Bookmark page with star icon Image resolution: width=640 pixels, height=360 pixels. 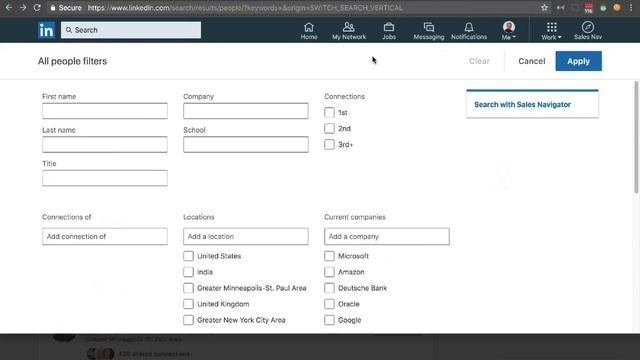click(544, 7)
